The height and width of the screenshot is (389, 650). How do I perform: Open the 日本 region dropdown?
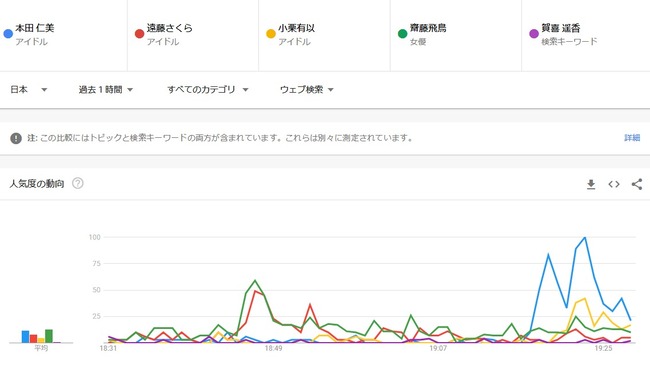[29, 90]
